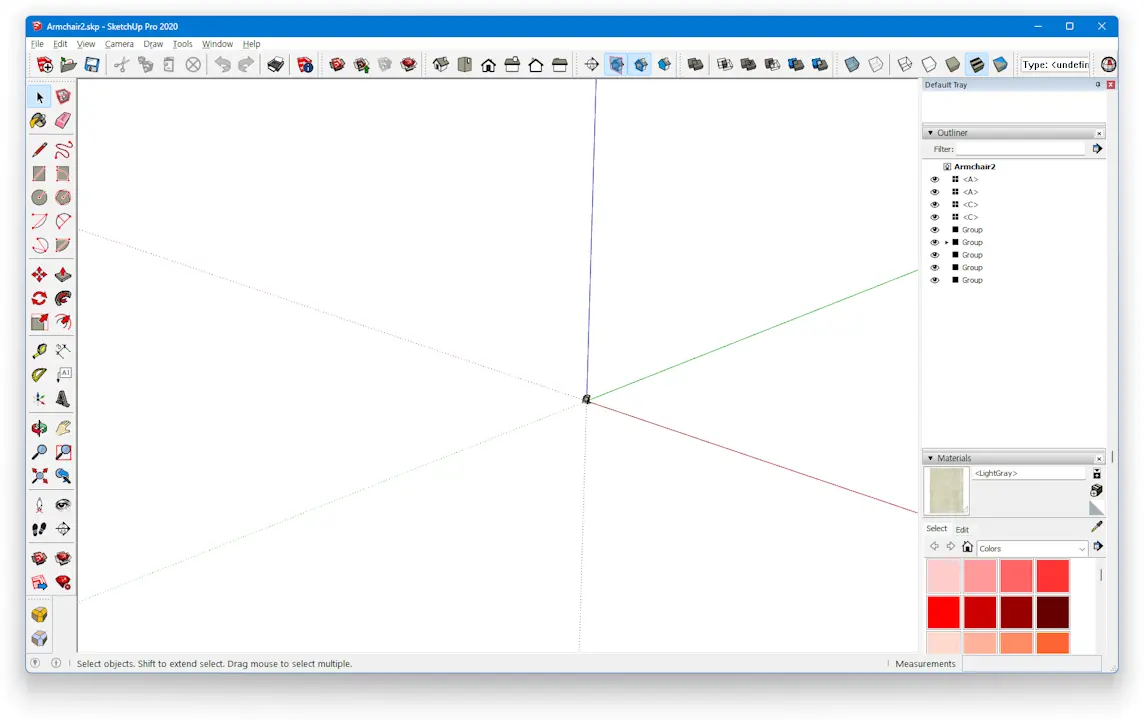Select the Pan hand tool
Image resolution: width=1144 pixels, height=721 pixels.
pyautogui.click(x=63, y=428)
